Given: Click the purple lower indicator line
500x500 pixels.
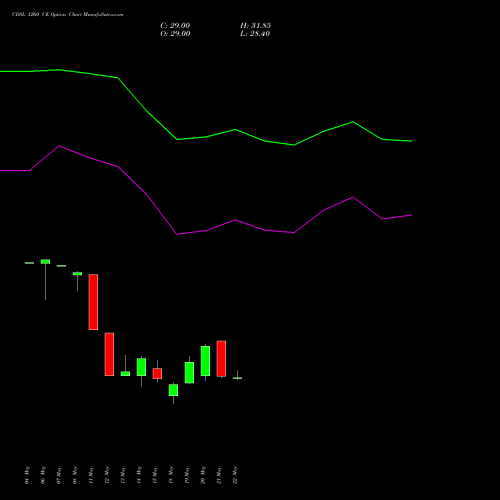Looking at the screenshot, I should pyautogui.click(x=206, y=230).
